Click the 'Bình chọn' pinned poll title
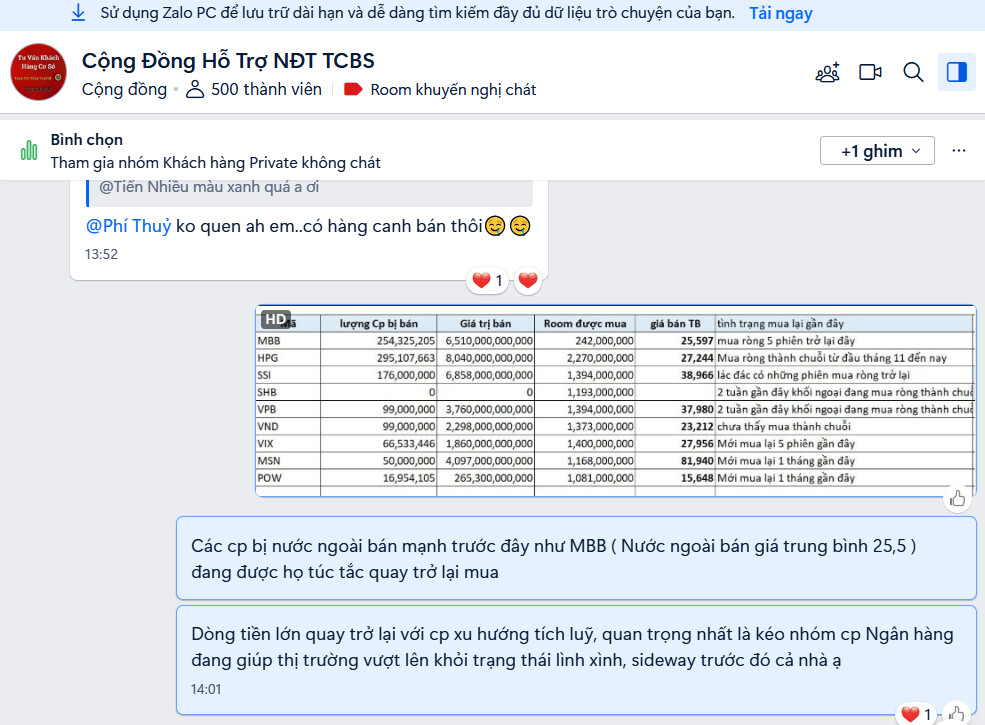This screenshot has height=725, width=985. 87,139
